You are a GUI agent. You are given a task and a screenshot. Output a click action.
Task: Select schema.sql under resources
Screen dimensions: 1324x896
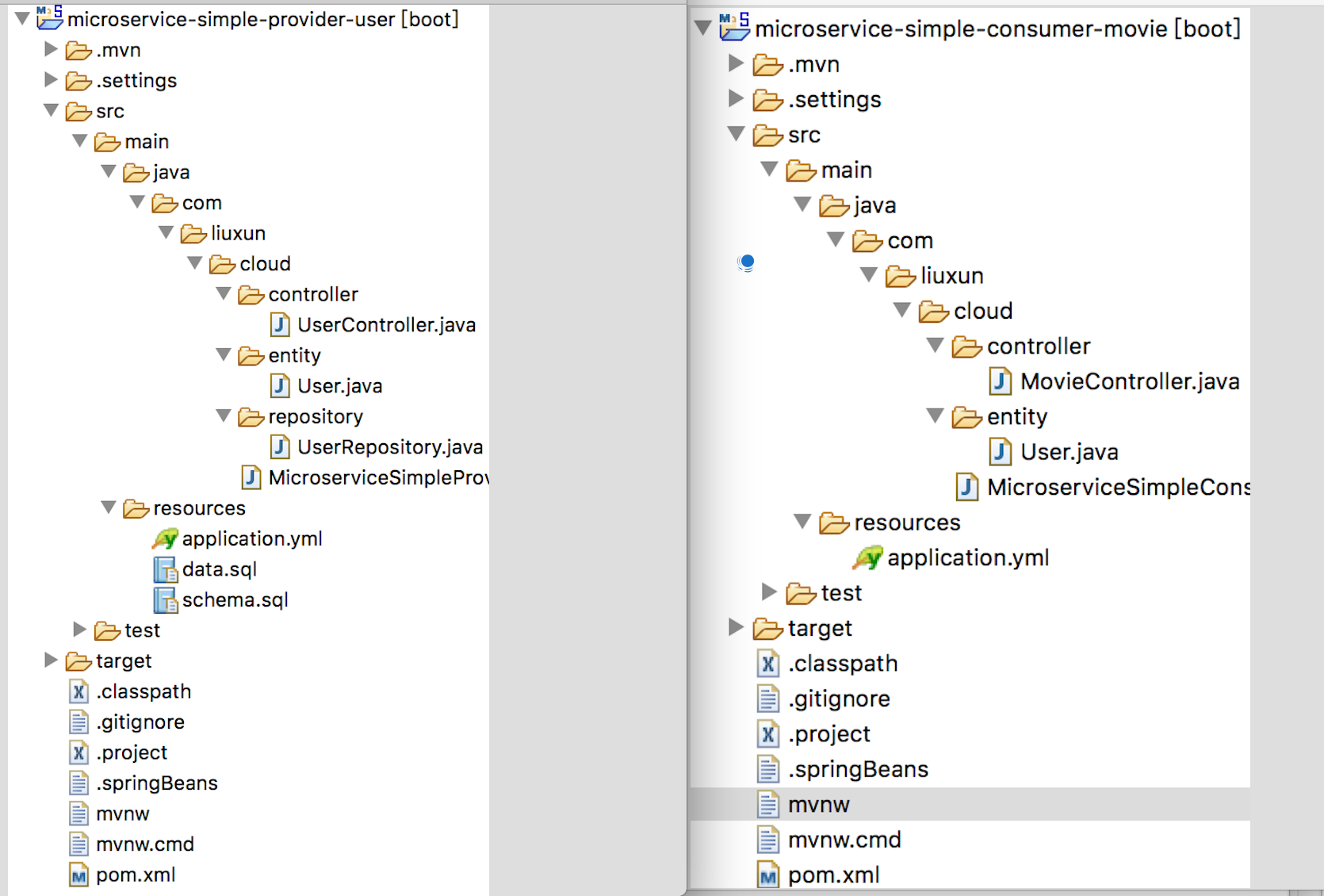(x=235, y=600)
